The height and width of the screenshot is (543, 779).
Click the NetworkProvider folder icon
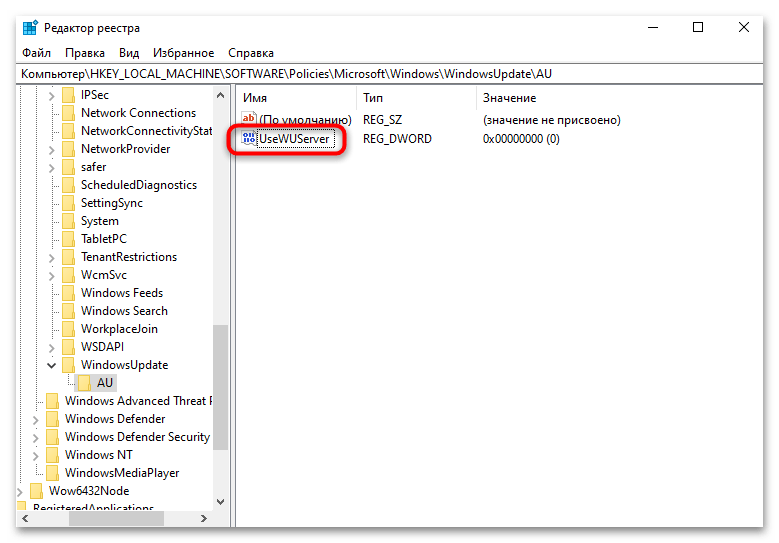(x=69, y=149)
